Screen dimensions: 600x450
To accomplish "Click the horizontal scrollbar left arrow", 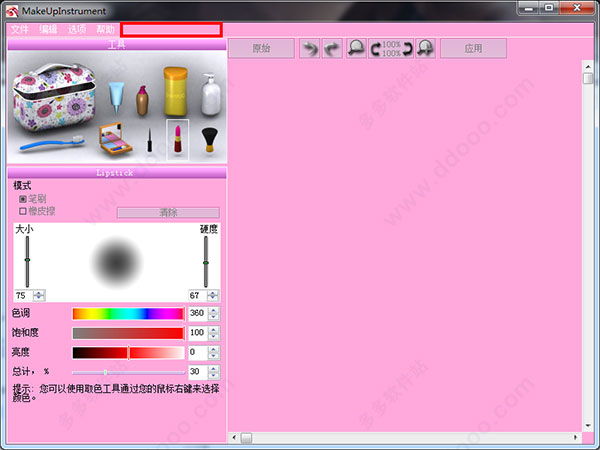I will 234,437.
